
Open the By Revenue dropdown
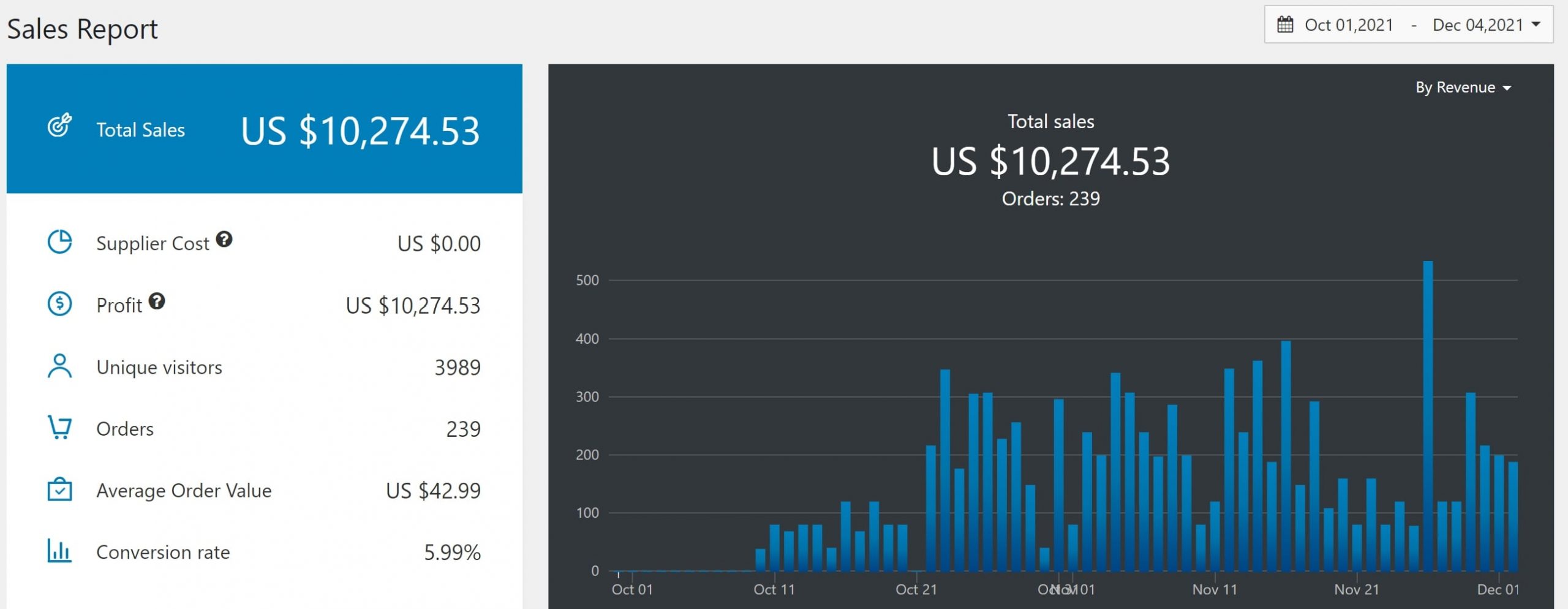(1463, 88)
